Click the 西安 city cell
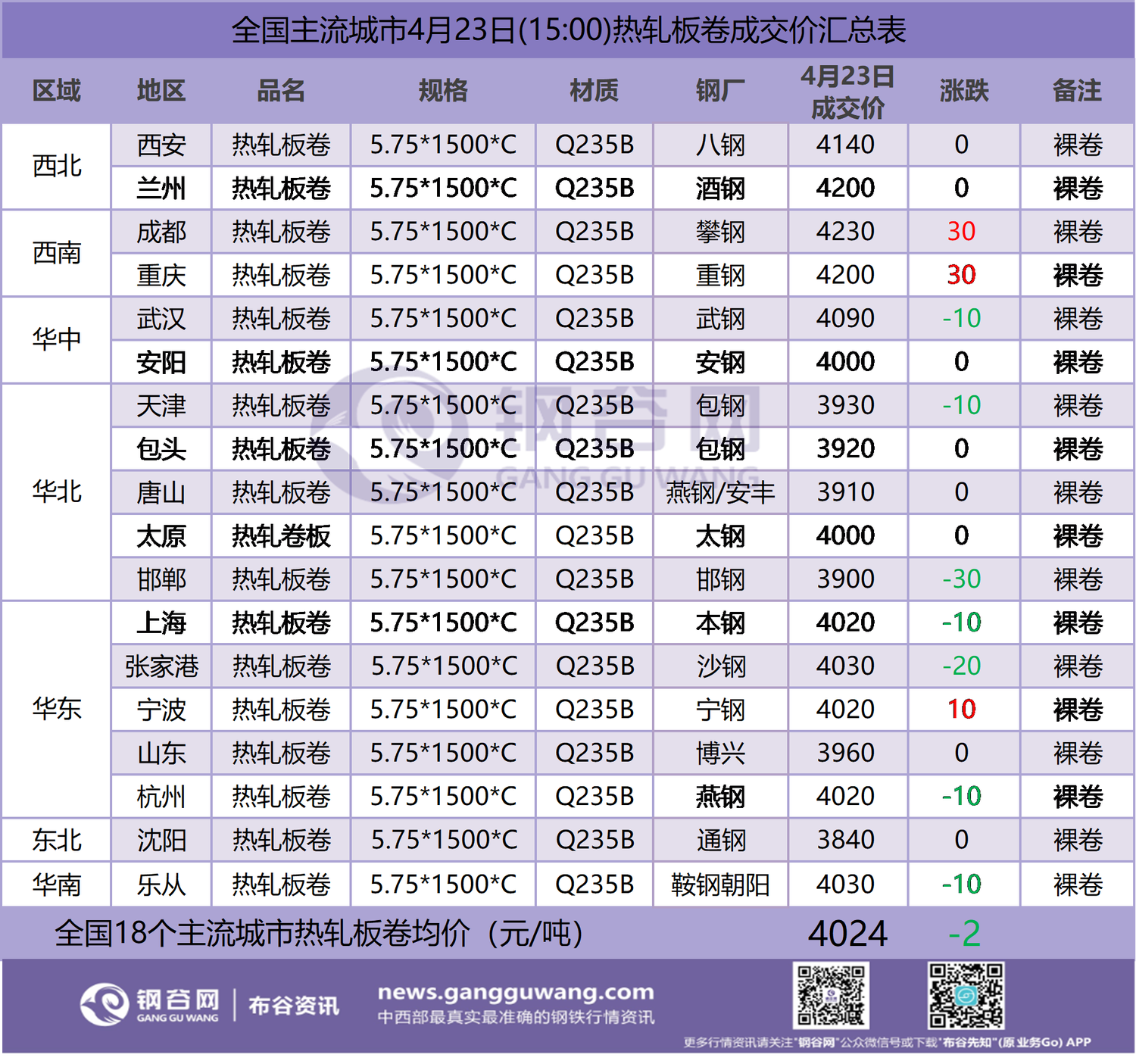This screenshot has width=1136, height=1064. [161, 145]
